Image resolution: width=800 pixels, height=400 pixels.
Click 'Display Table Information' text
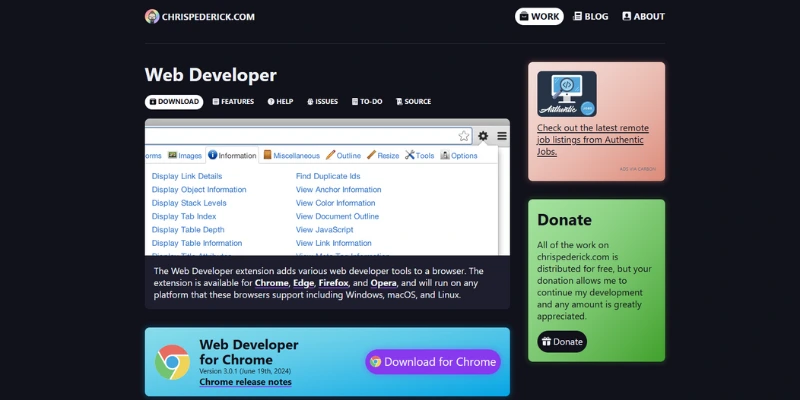pyautogui.click(x=197, y=243)
